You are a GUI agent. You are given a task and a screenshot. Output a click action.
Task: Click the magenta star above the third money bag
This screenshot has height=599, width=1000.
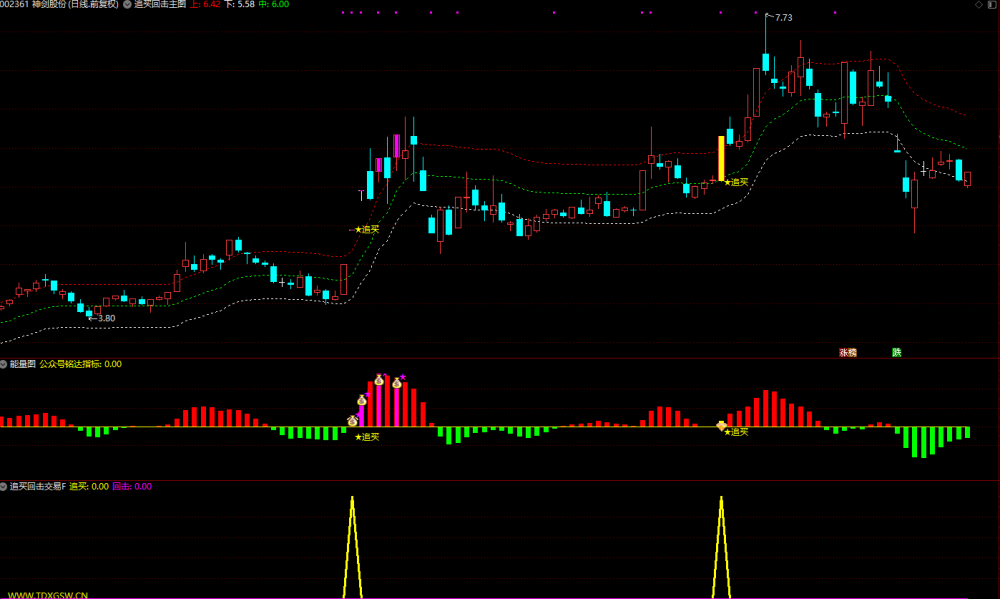pyautogui.click(x=403, y=377)
